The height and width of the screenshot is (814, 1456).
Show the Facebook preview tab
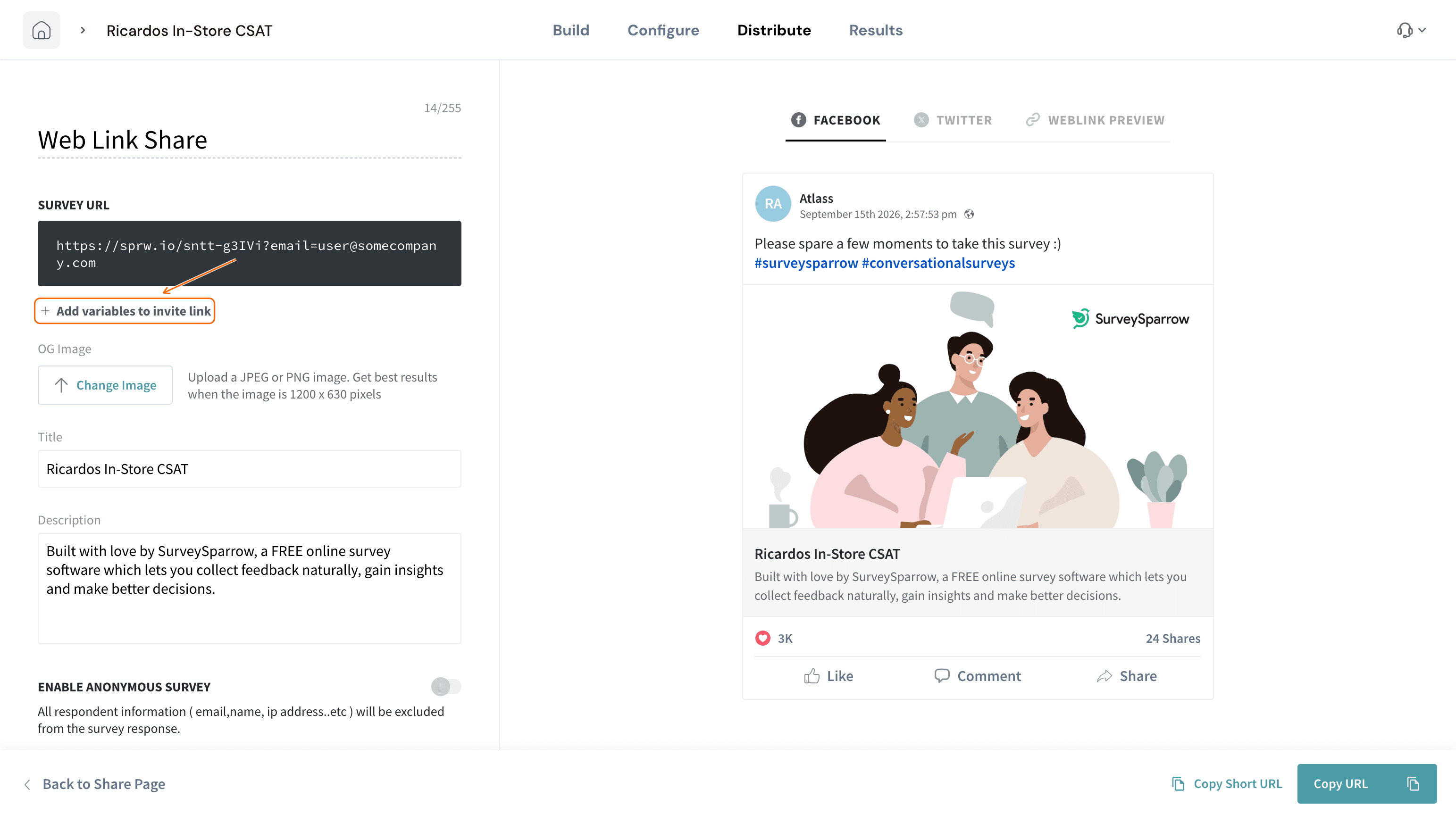(x=836, y=120)
